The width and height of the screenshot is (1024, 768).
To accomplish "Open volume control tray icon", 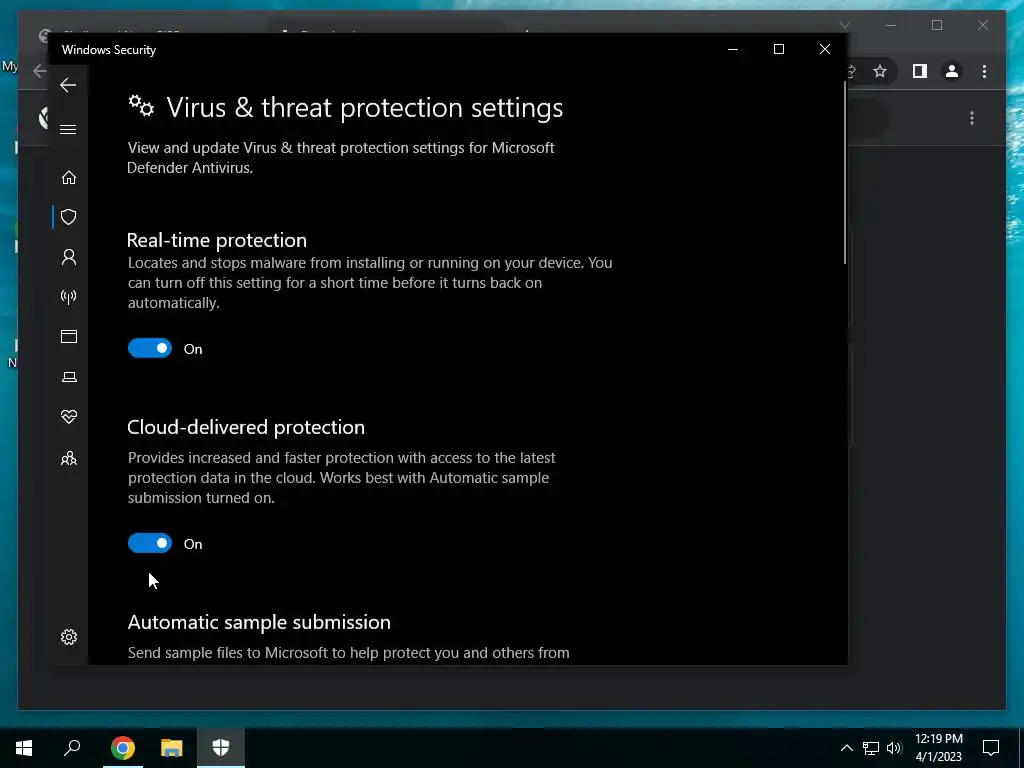I will [x=894, y=748].
